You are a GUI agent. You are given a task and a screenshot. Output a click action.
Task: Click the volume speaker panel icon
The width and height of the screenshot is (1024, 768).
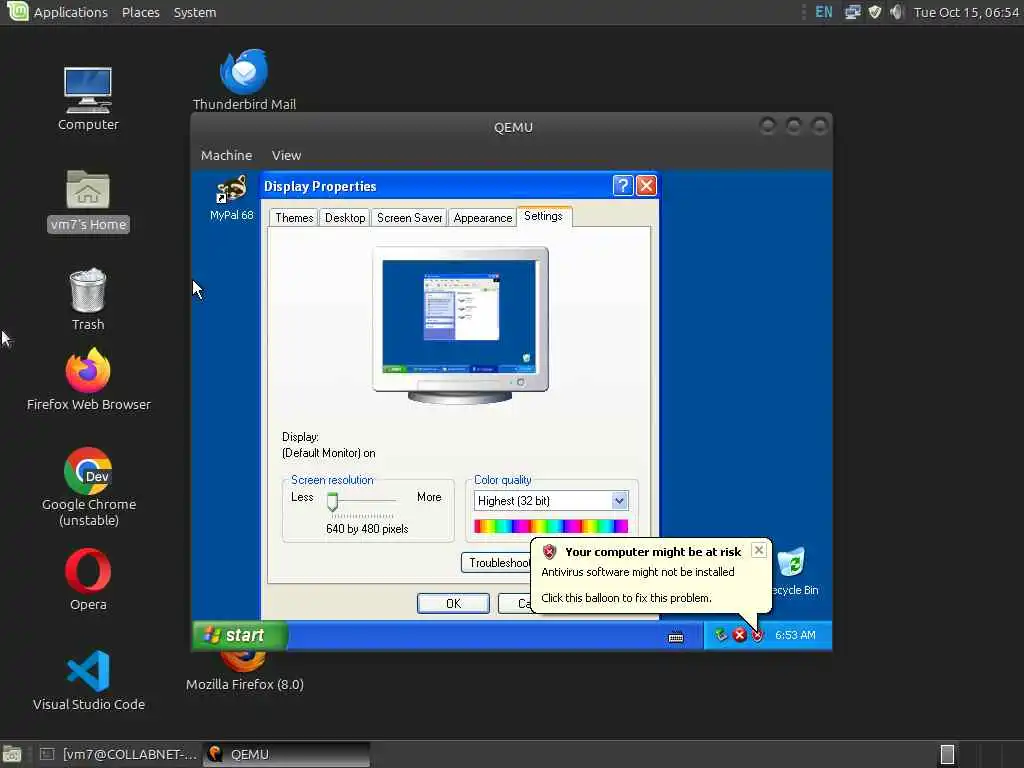(897, 12)
